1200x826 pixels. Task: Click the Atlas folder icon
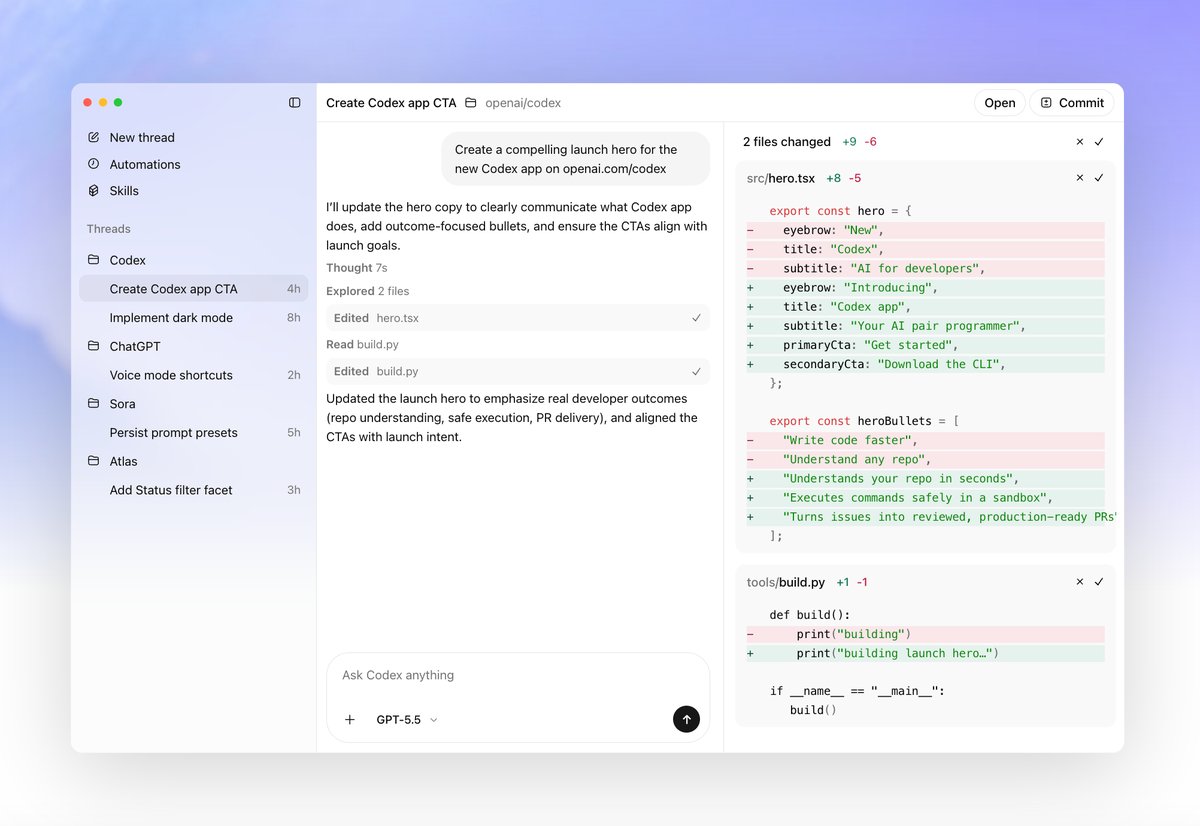tap(94, 461)
